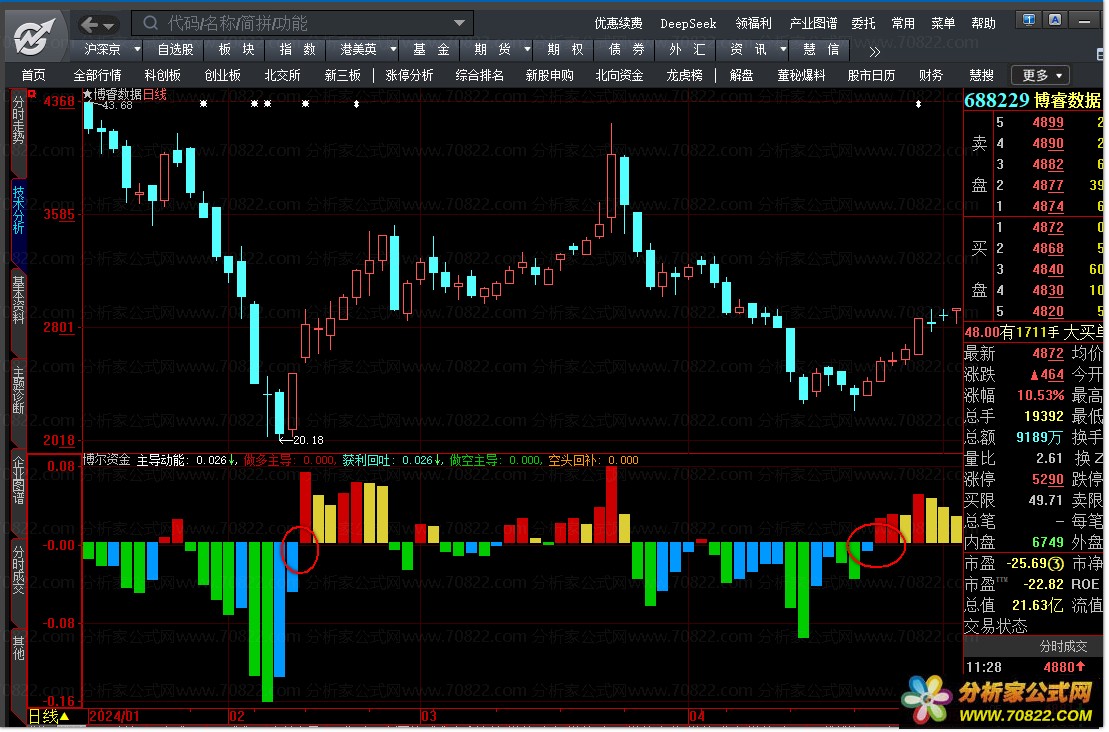Click the double-chevron toolbar overflow icon
Screen dimensions: 1109x732
coord(875,51)
